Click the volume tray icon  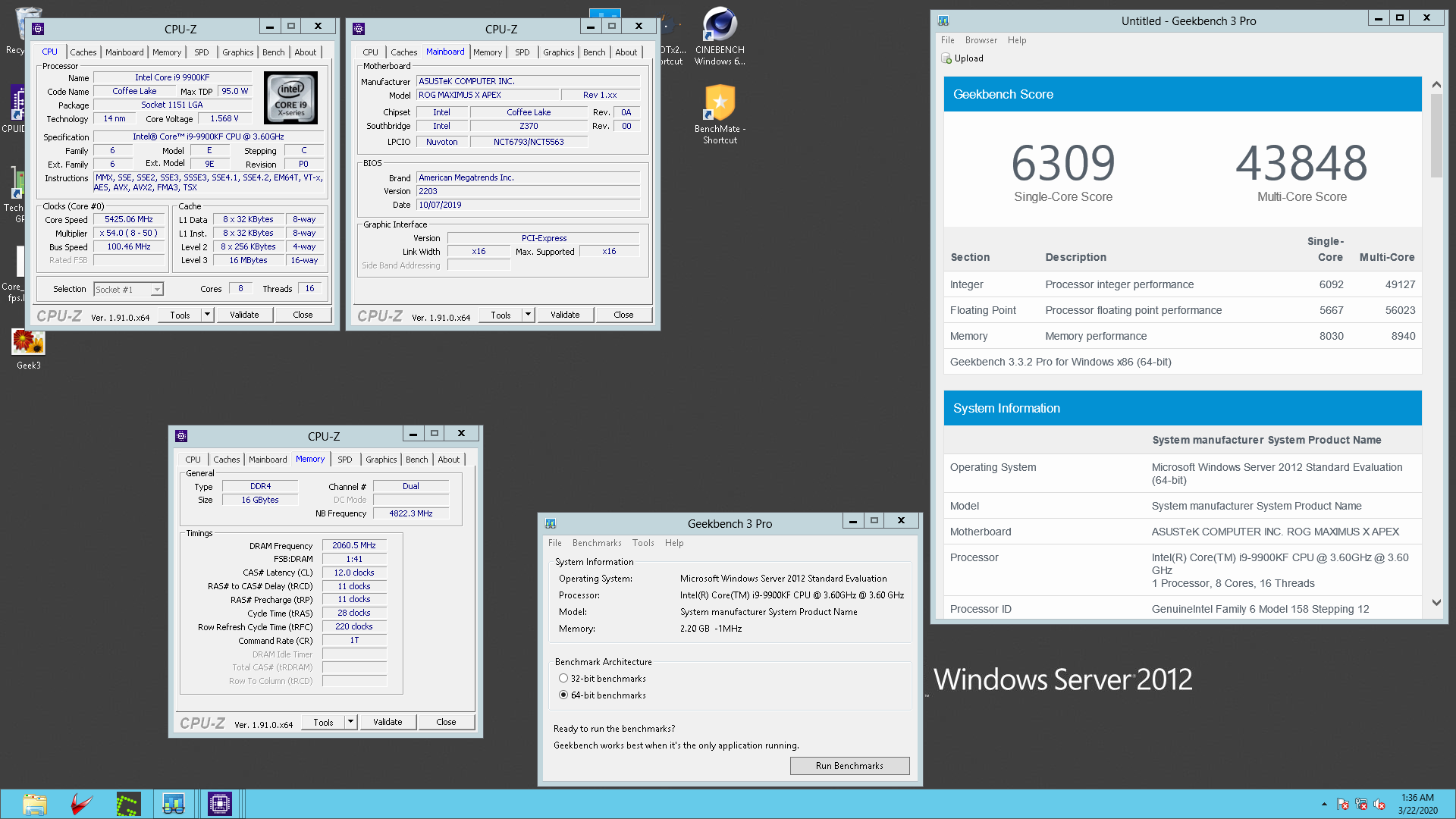pos(1379,804)
